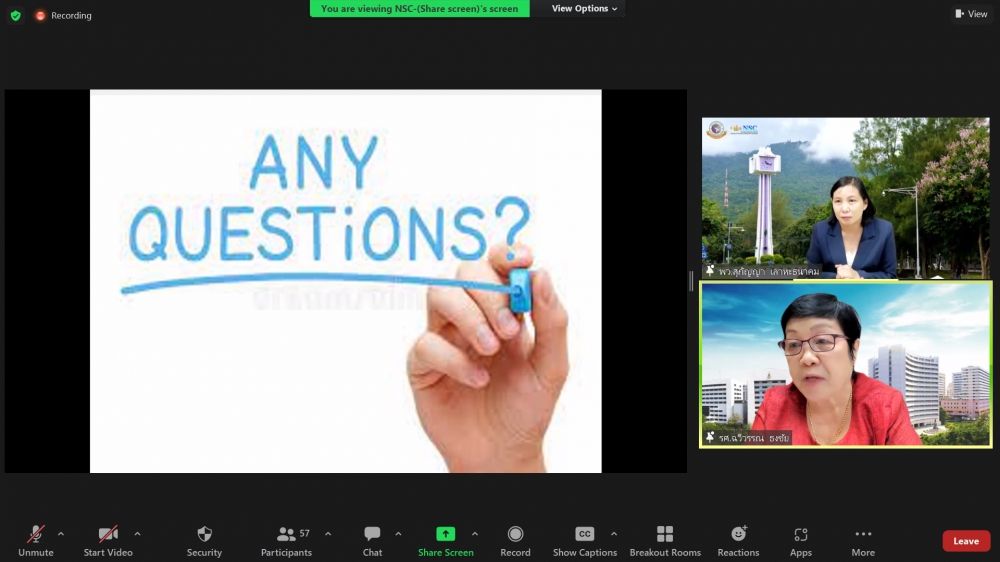This screenshot has width=1000, height=562.
Task: Open the Apps panel
Action: 800,535
